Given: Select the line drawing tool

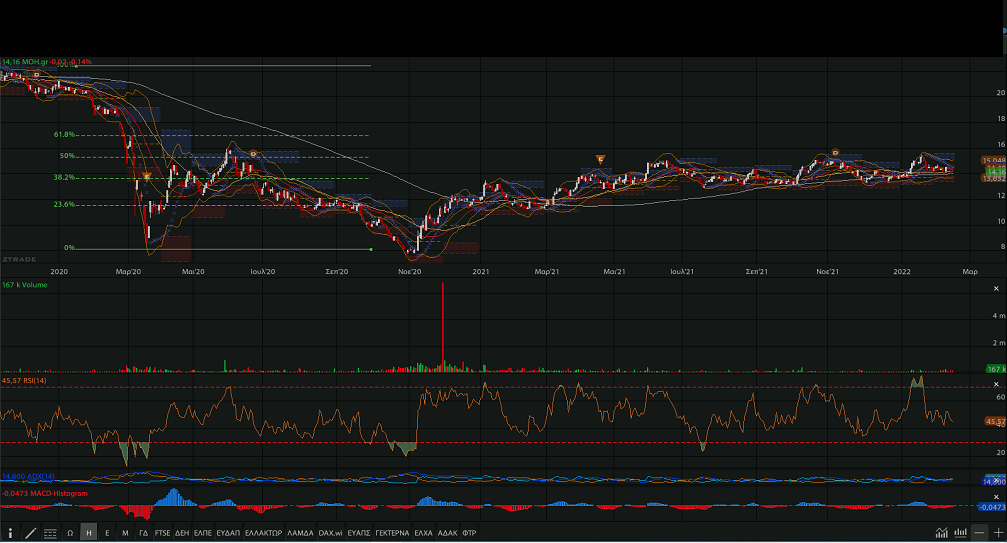Looking at the screenshot, I should coord(31,533).
